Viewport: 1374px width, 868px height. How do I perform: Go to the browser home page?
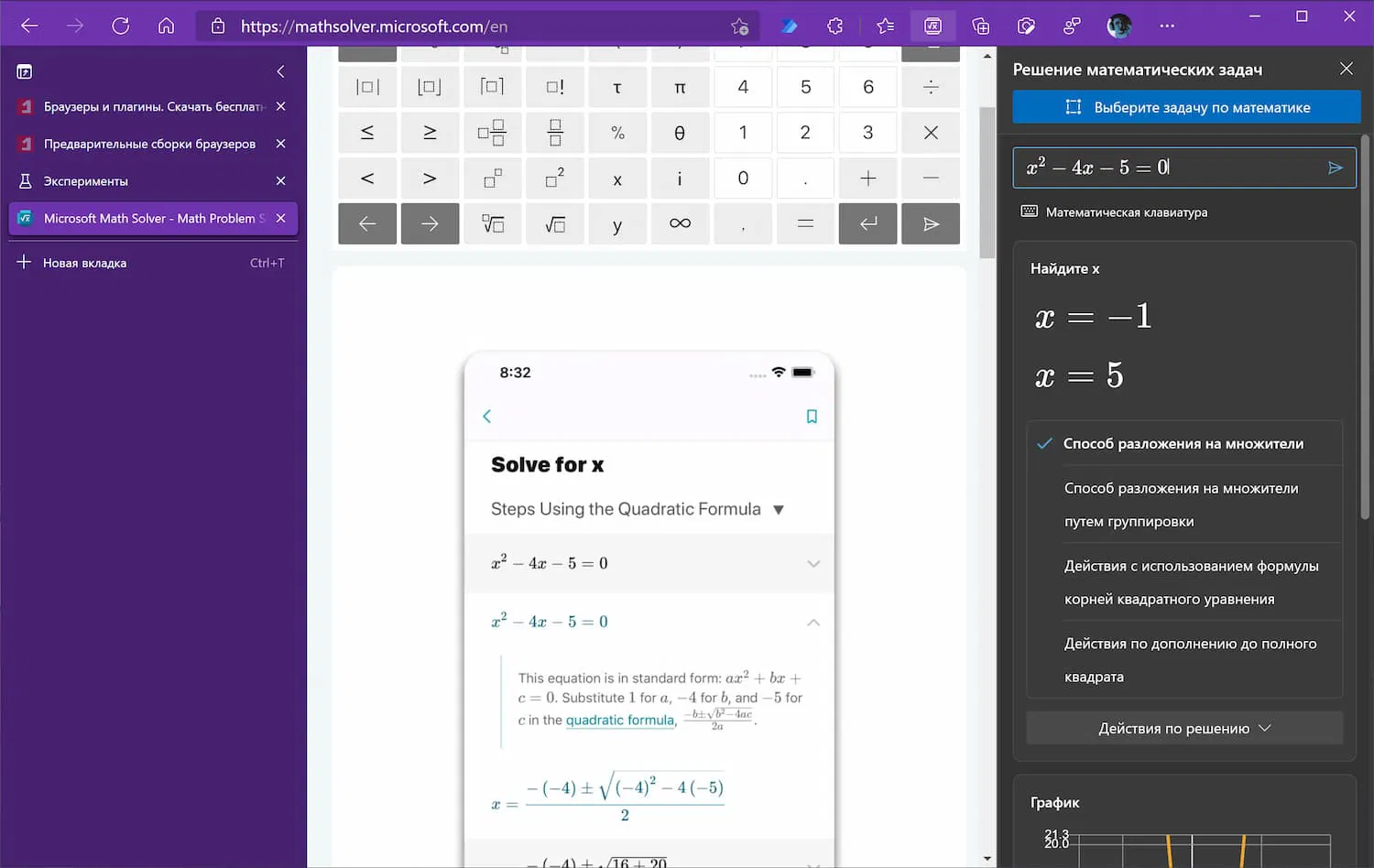coord(166,26)
